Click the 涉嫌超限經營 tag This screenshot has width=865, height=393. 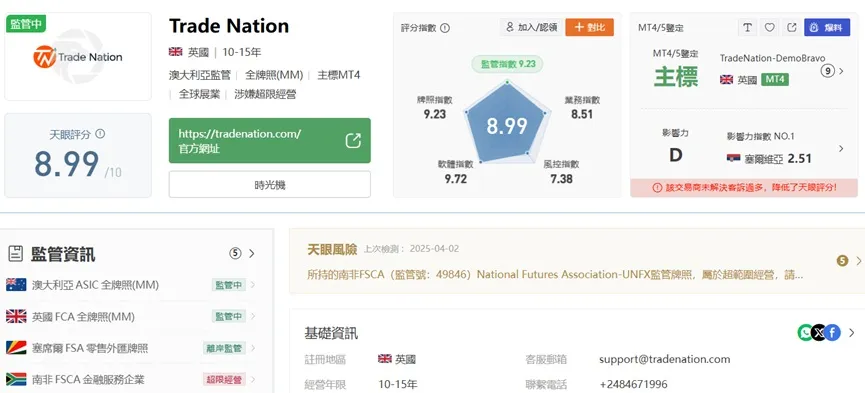[265, 94]
